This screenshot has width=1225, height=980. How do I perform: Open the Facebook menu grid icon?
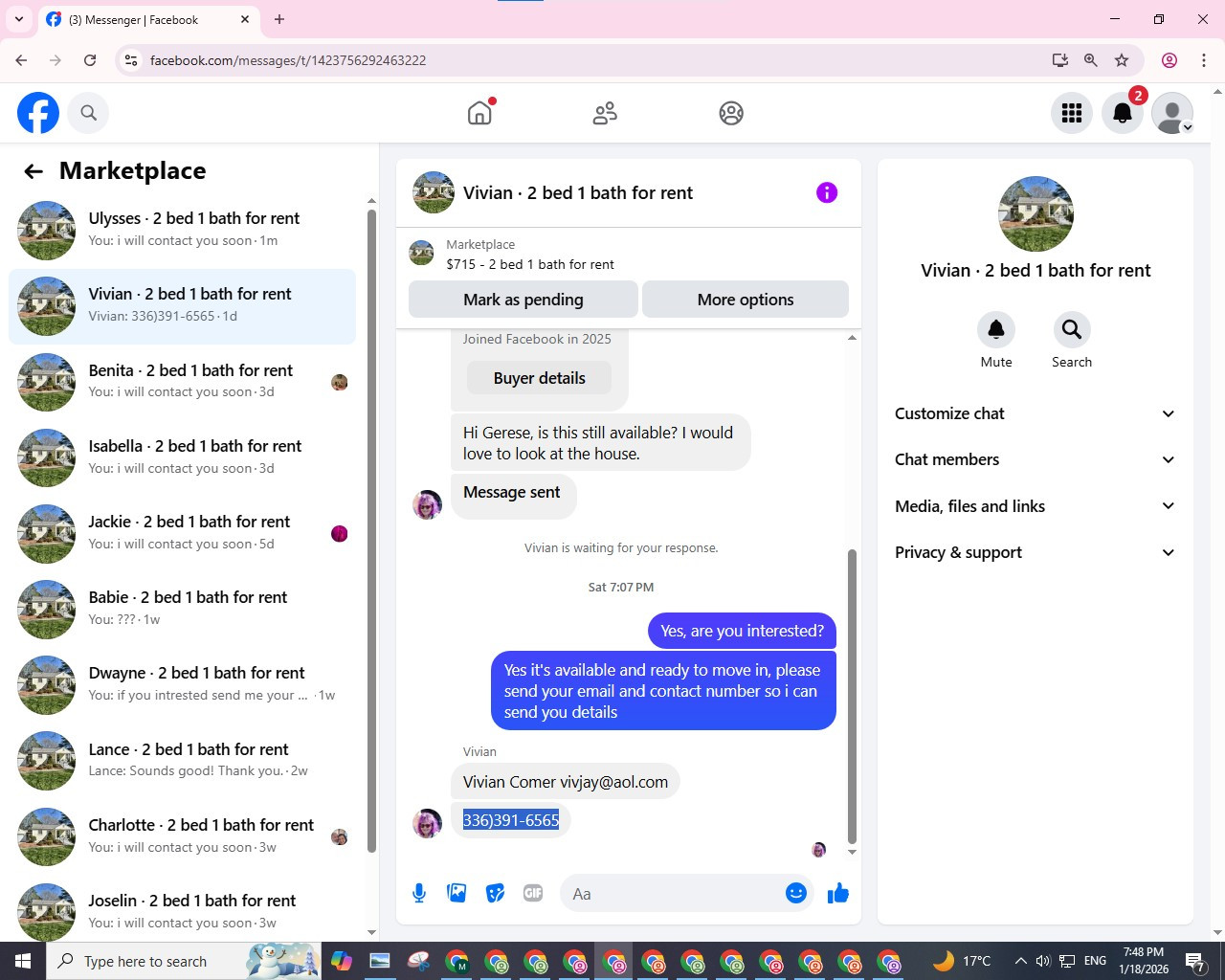coord(1072,113)
